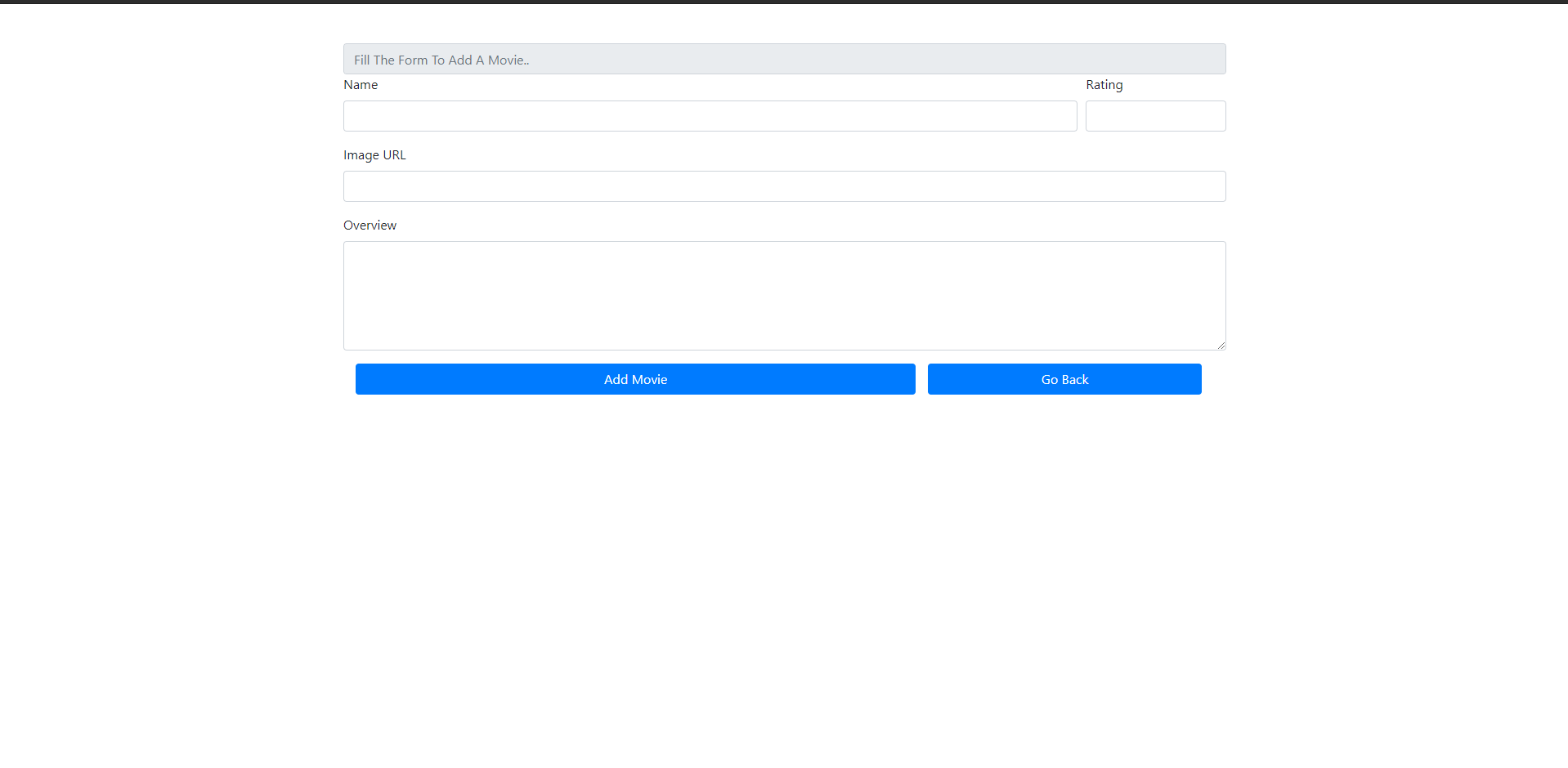This screenshot has height=768, width=1568.
Task: Click inside the Rating input field
Action: 1155,116
